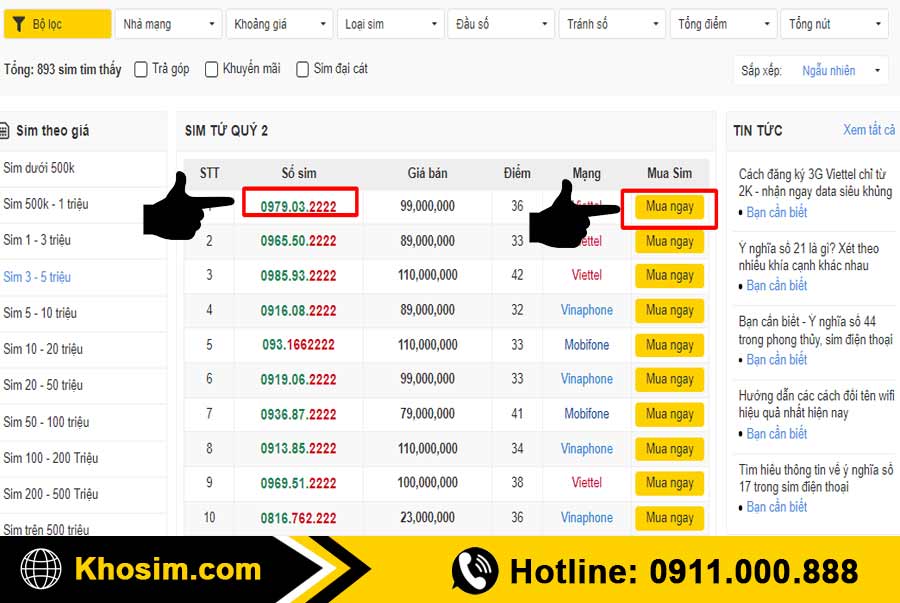Tick the Khuyến mãi checkbox
This screenshot has width=900, height=603.
coord(212,69)
